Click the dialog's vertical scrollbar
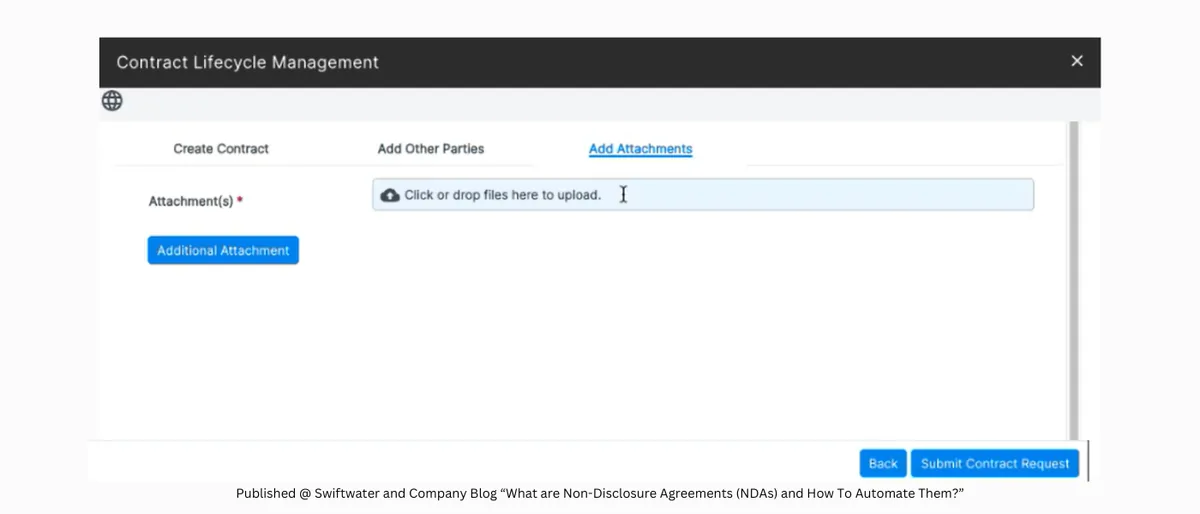 (1074, 280)
